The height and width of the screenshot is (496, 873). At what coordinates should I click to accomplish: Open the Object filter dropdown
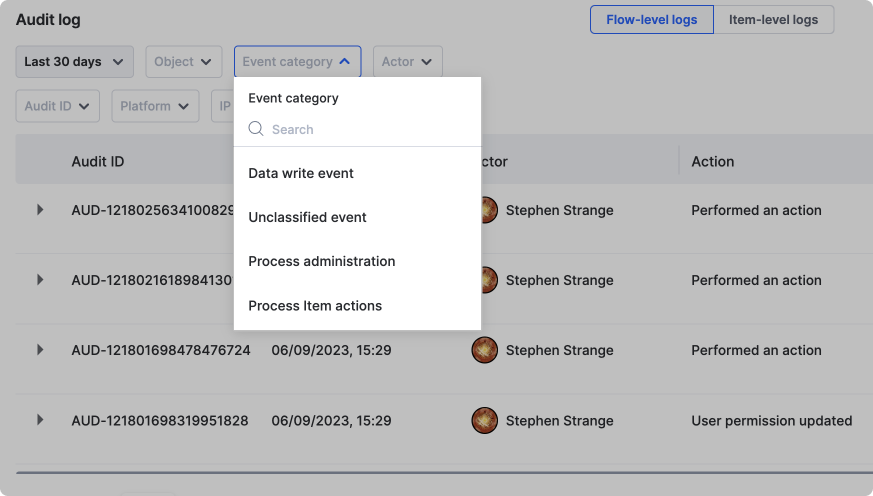[x=184, y=62]
